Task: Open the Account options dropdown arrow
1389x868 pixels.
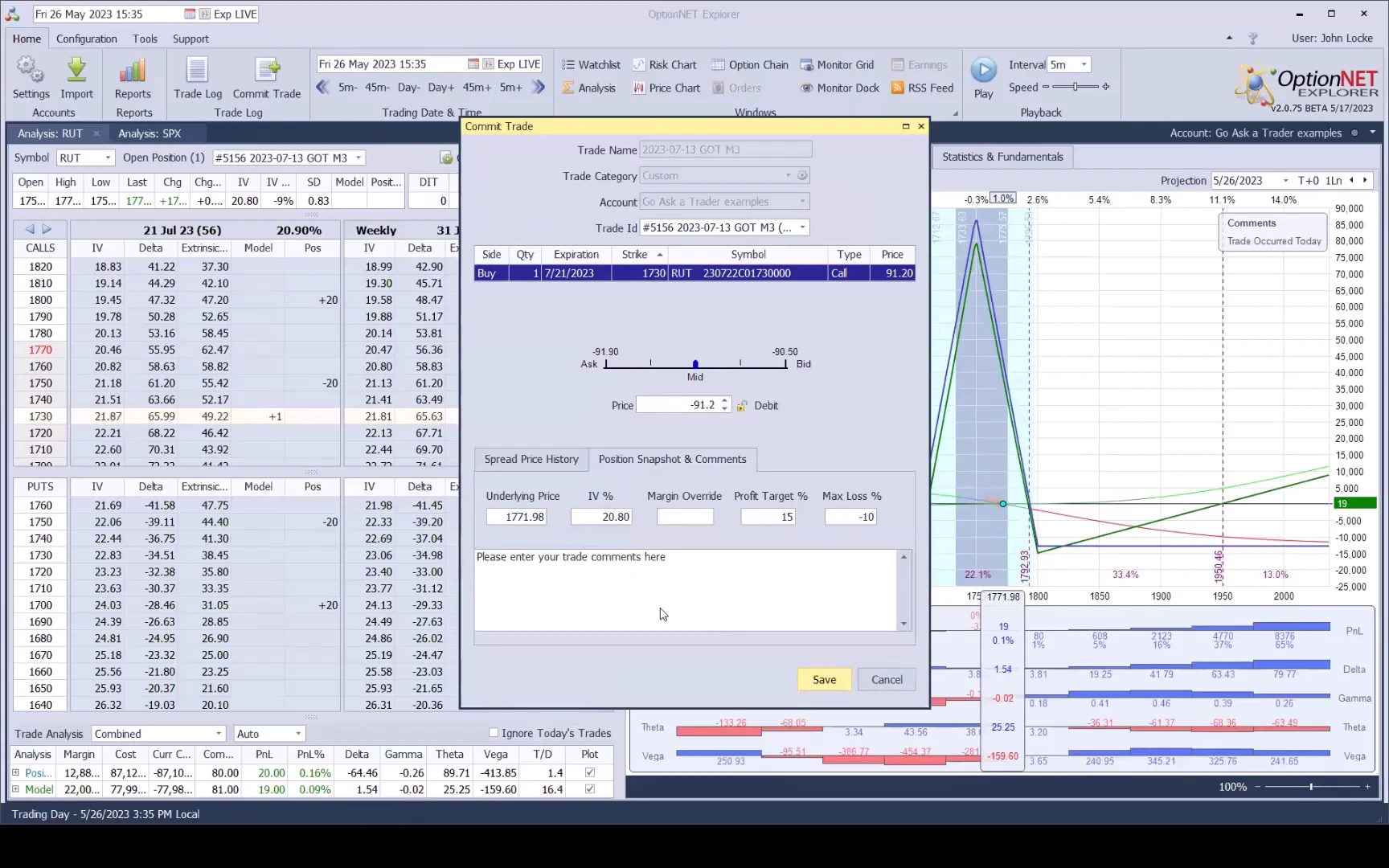Action: [x=1372, y=133]
